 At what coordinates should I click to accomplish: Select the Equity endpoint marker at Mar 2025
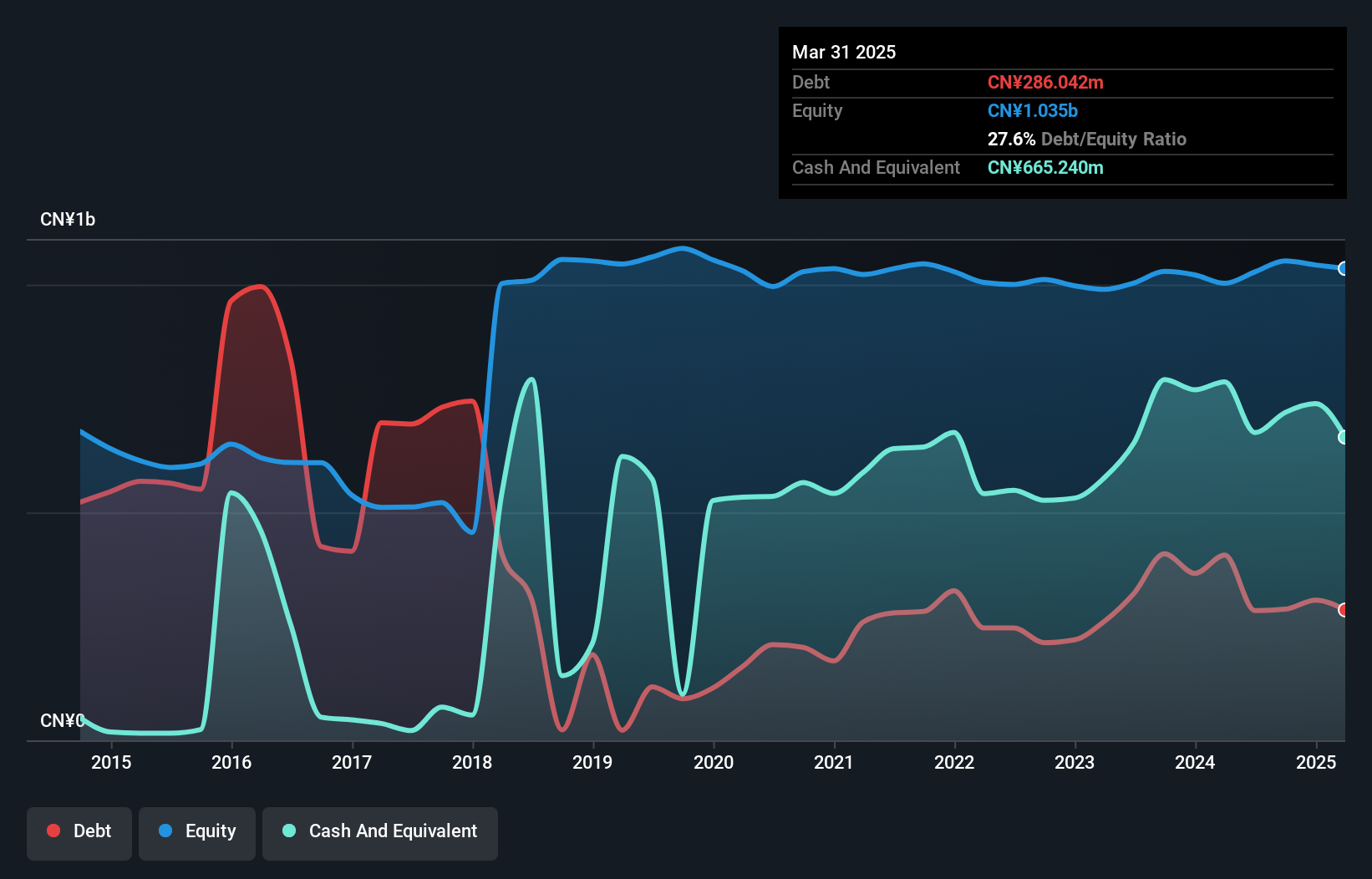[x=1344, y=268]
